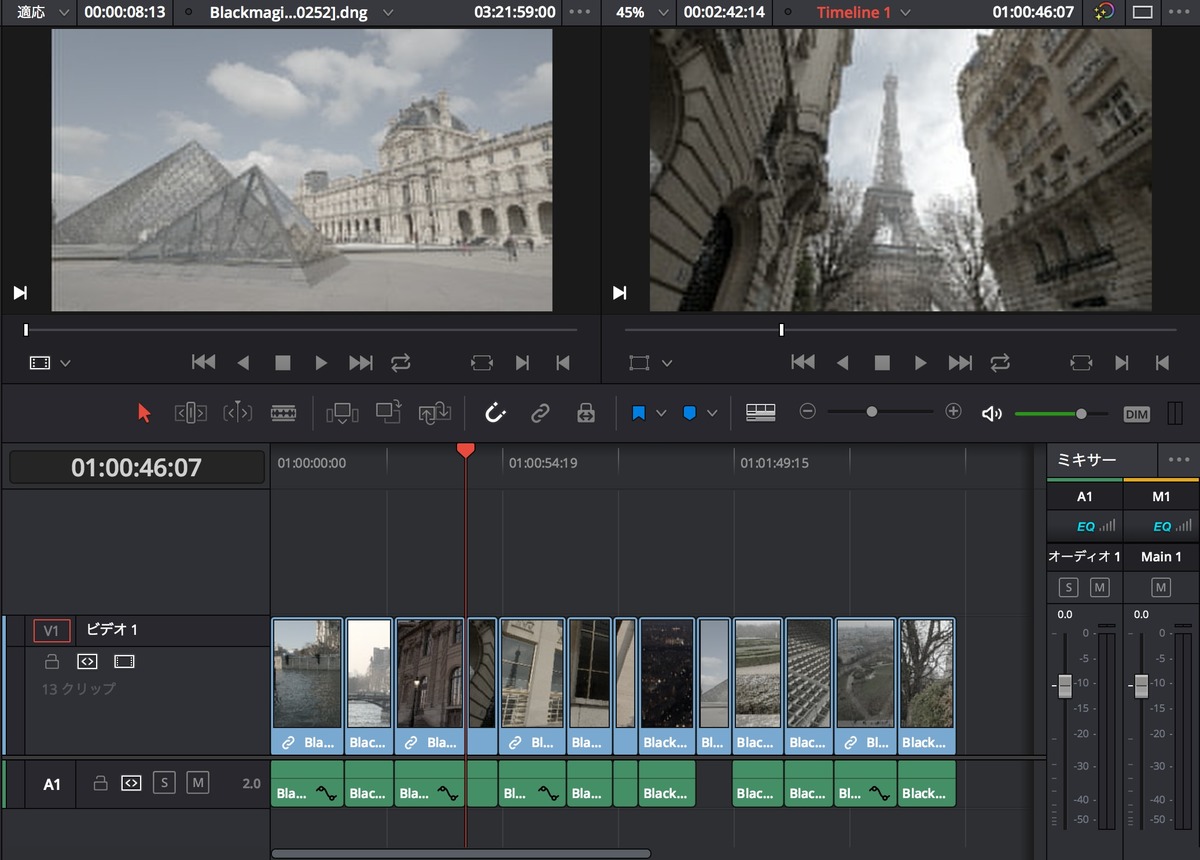1200x860 pixels.
Task: Toggle snapping with the magnet icon
Action: tap(495, 412)
